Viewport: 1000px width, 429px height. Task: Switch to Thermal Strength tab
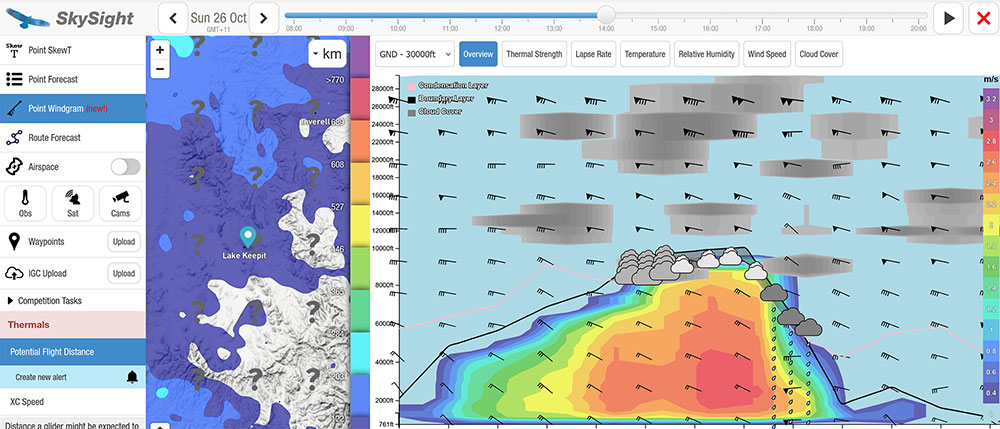pyautogui.click(x=534, y=54)
